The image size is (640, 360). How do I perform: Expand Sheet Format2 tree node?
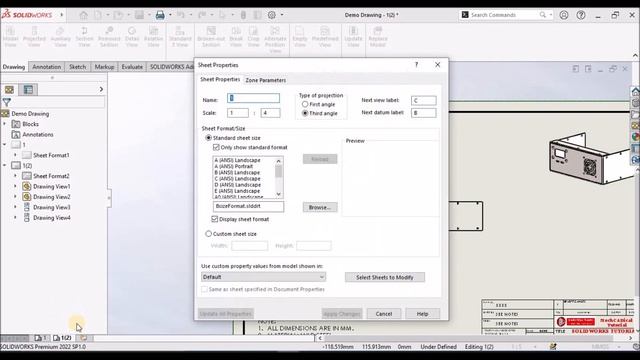point(16,176)
